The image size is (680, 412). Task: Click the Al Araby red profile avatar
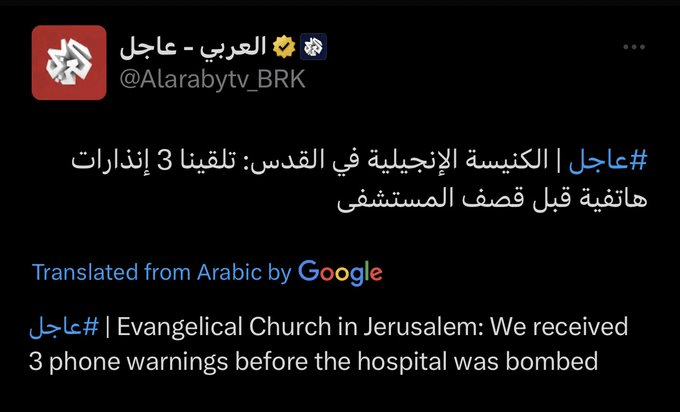[68, 62]
